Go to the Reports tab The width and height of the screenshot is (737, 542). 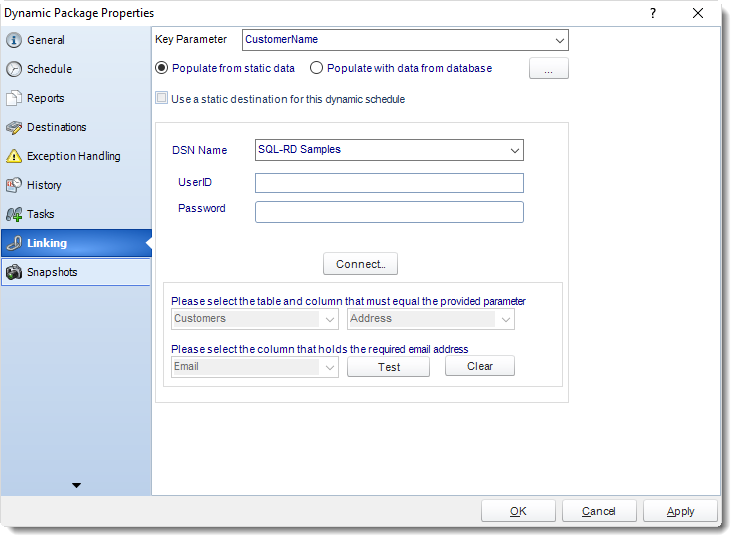click(76, 98)
